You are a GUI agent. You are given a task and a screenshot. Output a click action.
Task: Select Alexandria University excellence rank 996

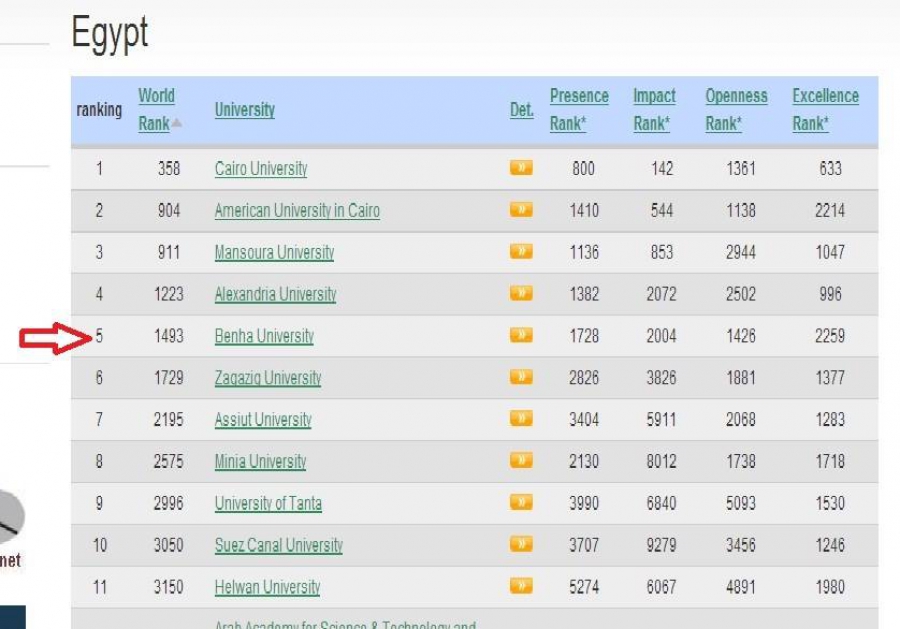pos(831,294)
